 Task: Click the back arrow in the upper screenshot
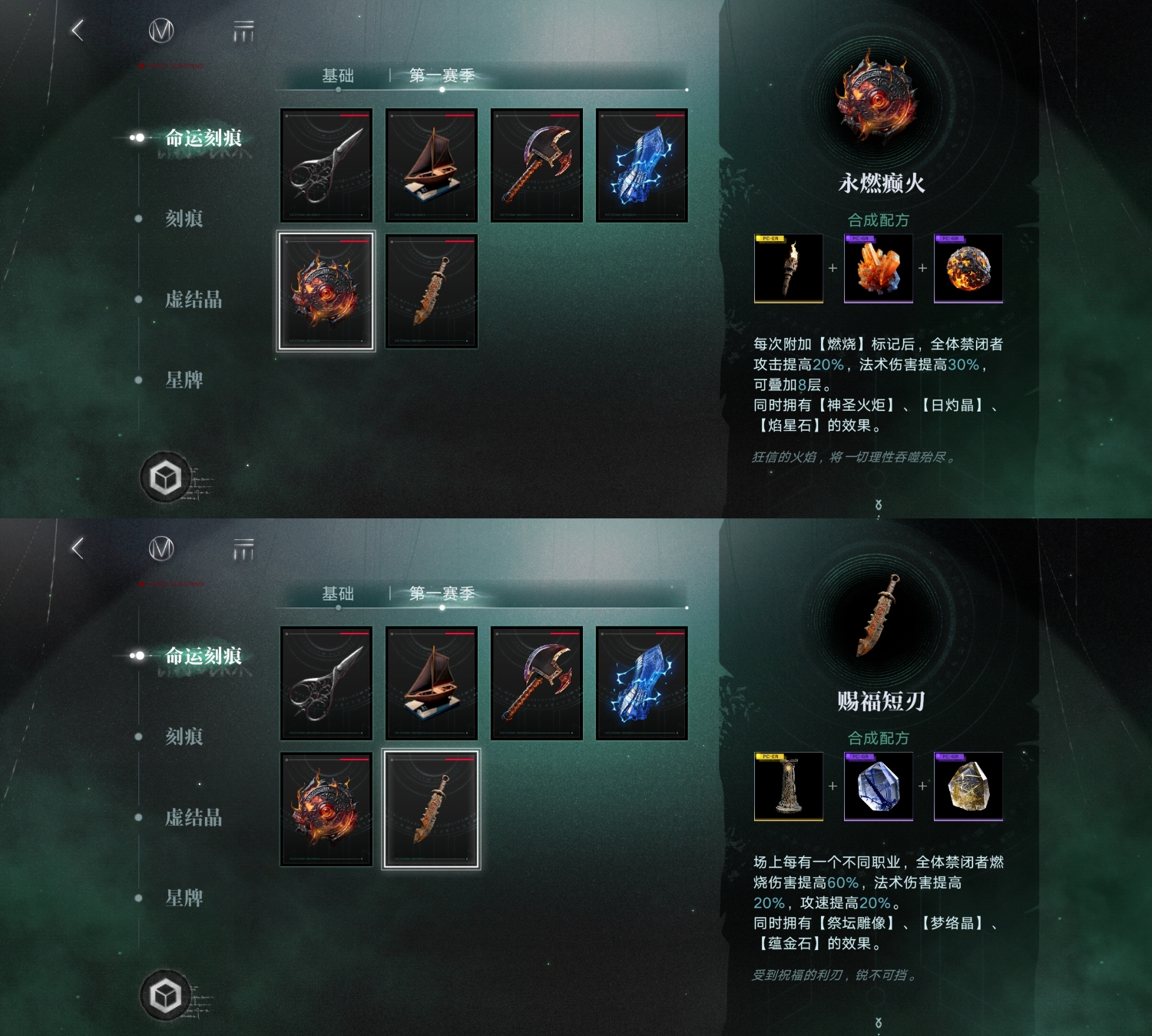pyautogui.click(x=77, y=31)
